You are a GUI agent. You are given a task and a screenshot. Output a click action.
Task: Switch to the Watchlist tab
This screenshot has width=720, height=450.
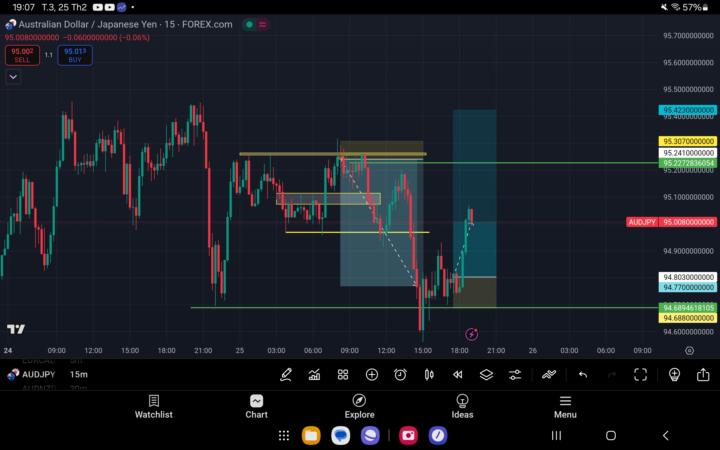154,407
